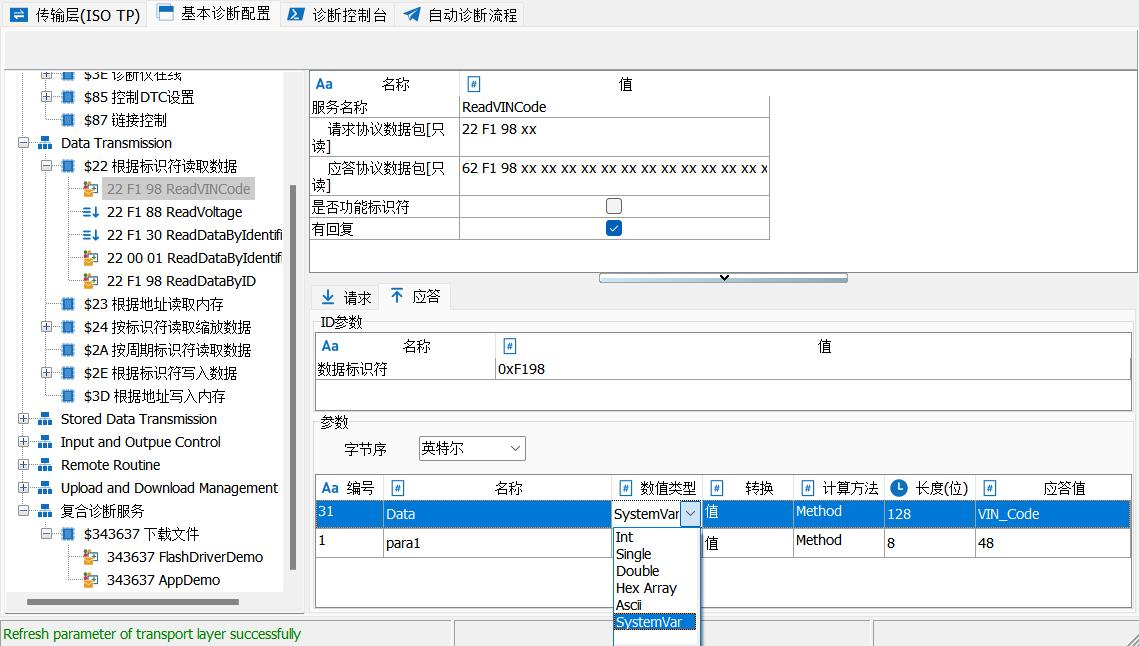Expand the $24 按标识符读取缩放数据 node
The height and width of the screenshot is (646, 1139).
46,327
